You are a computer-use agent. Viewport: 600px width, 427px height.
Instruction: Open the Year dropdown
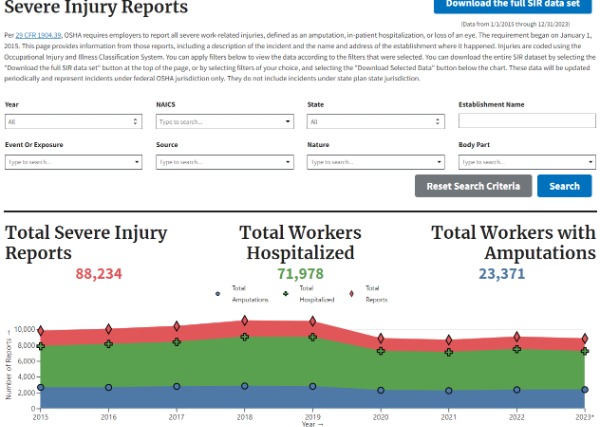[73, 122]
